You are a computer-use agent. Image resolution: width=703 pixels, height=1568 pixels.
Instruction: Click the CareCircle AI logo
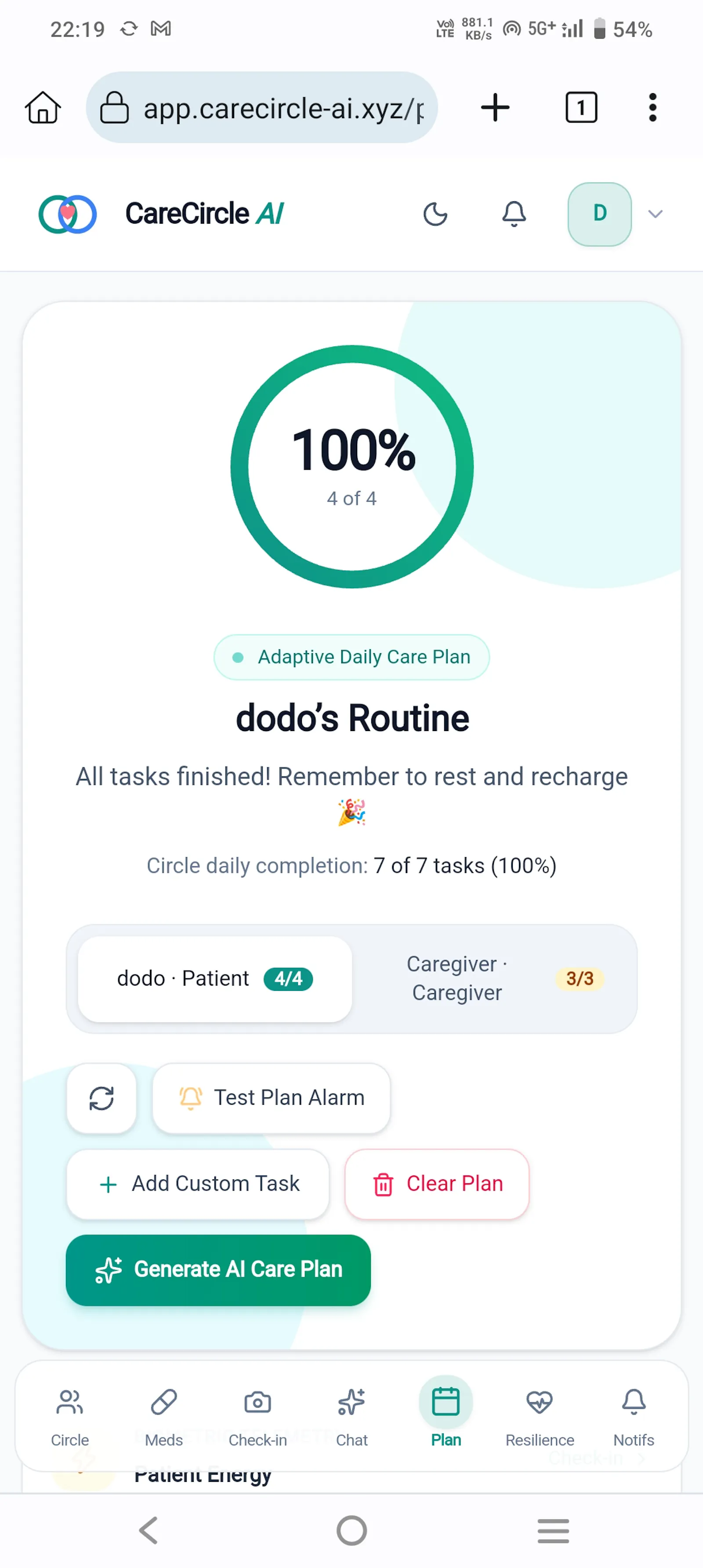pyautogui.click(x=161, y=214)
